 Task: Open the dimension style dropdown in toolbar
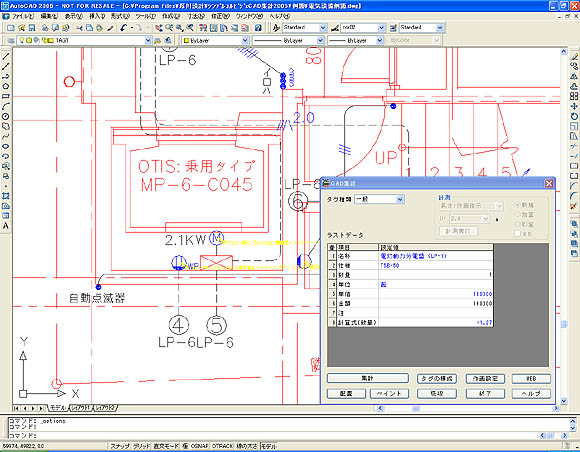tap(381, 28)
